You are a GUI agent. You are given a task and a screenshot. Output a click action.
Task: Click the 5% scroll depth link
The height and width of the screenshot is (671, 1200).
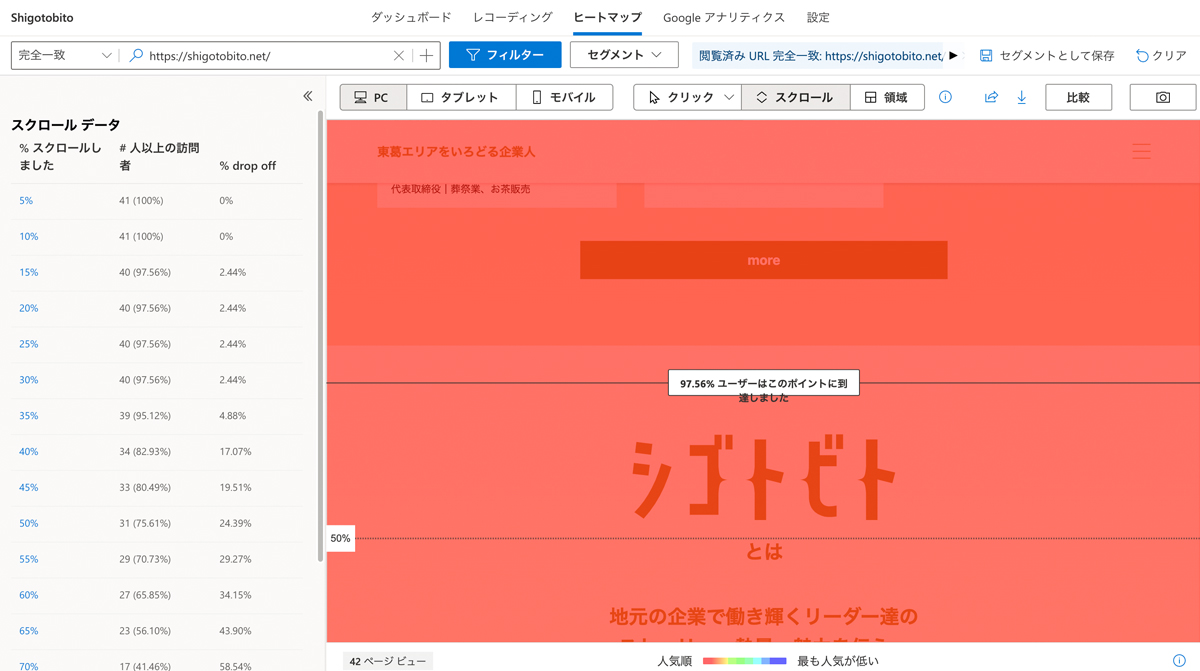point(26,201)
